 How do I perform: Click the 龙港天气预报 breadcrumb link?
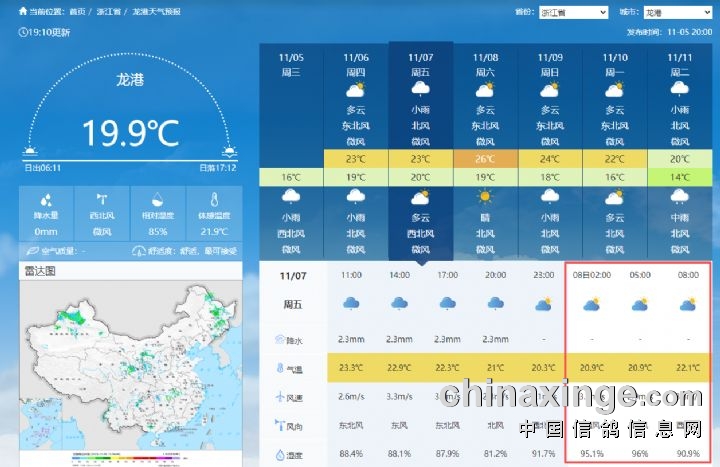point(157,12)
